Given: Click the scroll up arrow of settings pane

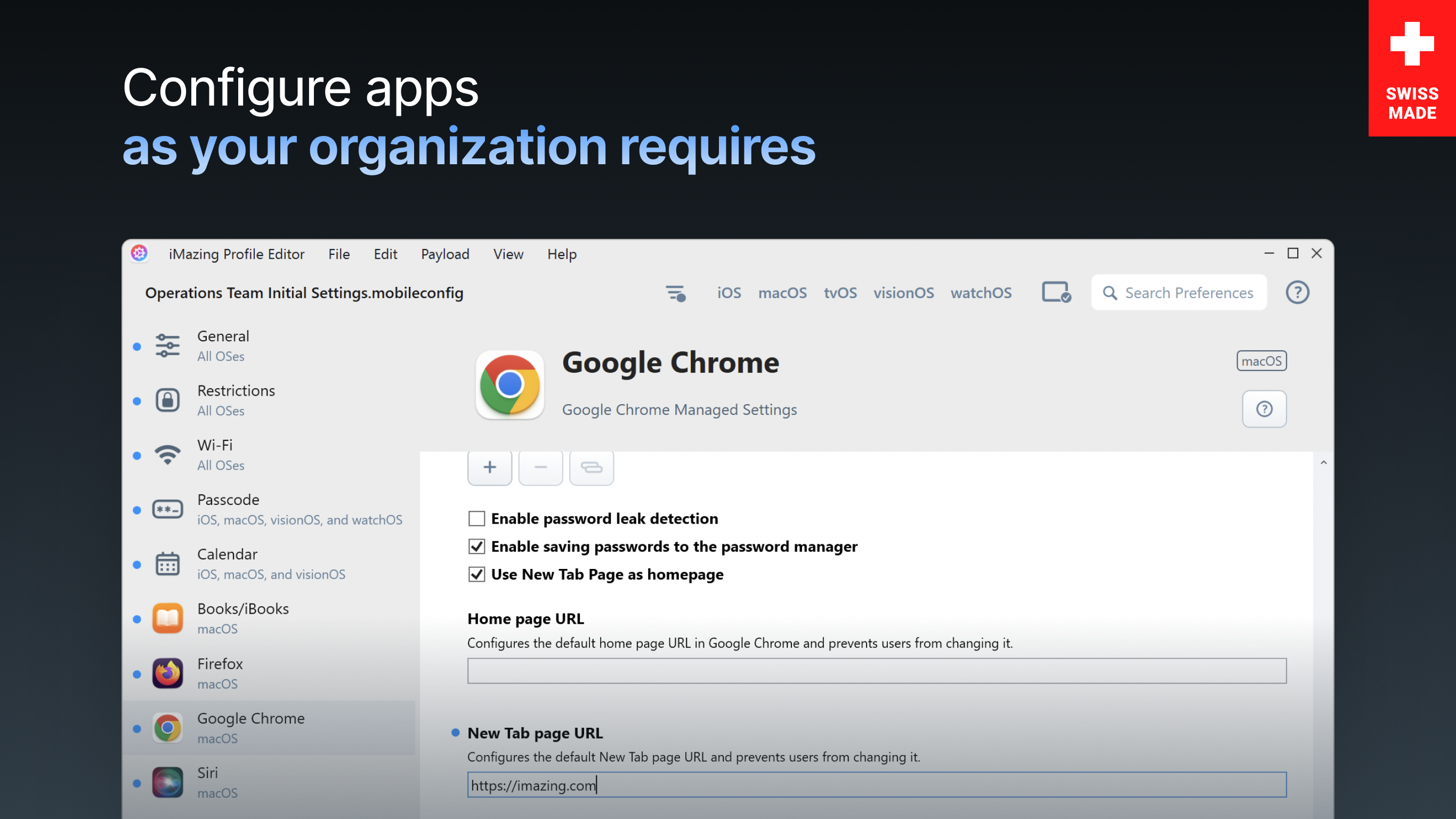Looking at the screenshot, I should [1323, 463].
